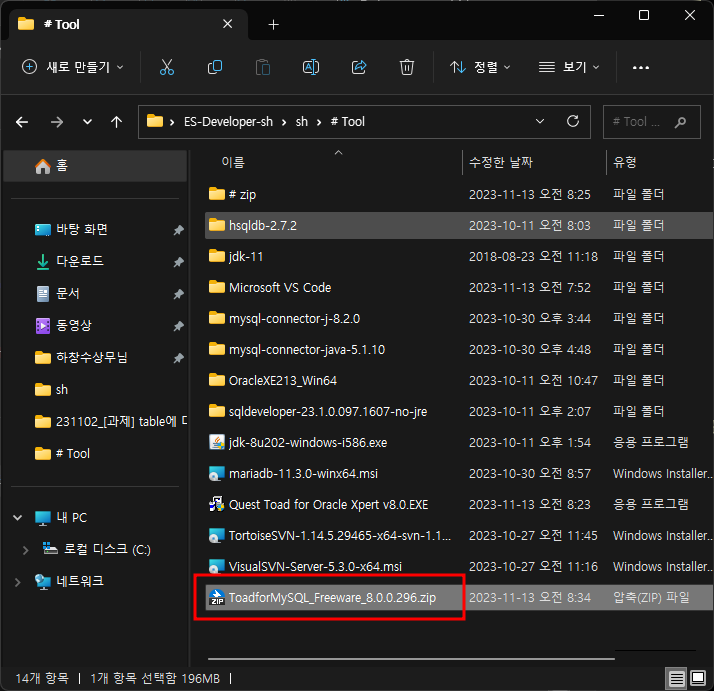The image size is (714, 691).
Task: Click the TortoiseSVN msi installer icon
Action: (217, 535)
